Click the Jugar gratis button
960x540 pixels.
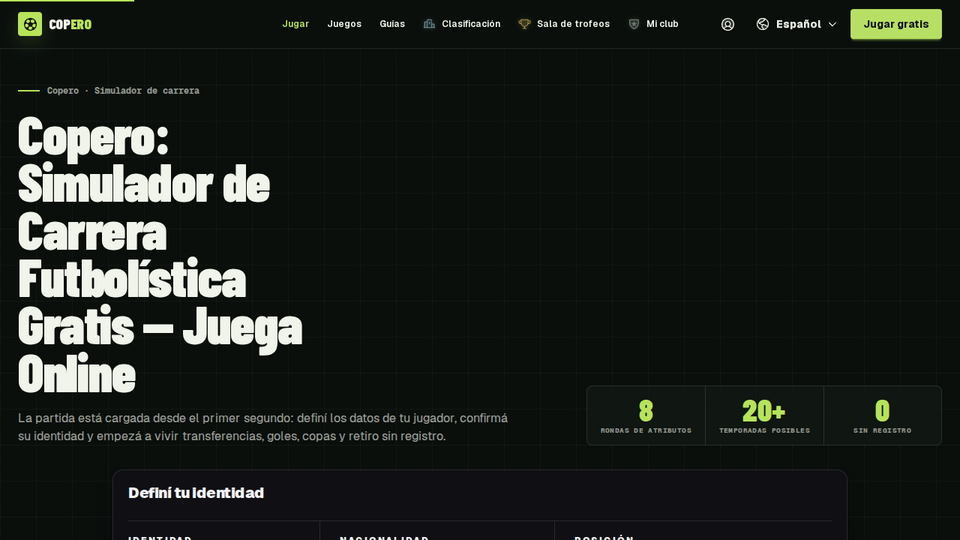(896, 24)
